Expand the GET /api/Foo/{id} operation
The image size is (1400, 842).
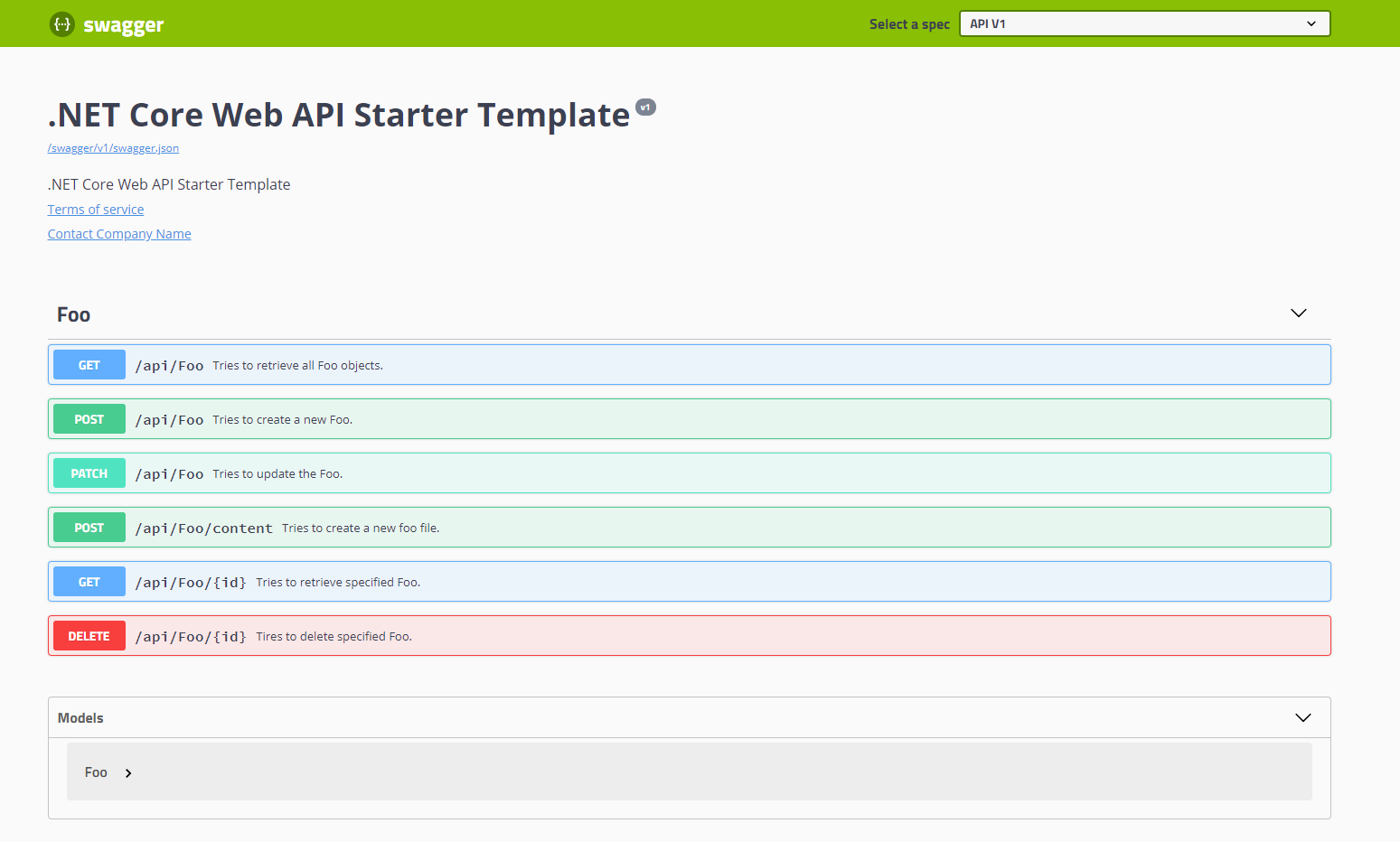point(191,583)
